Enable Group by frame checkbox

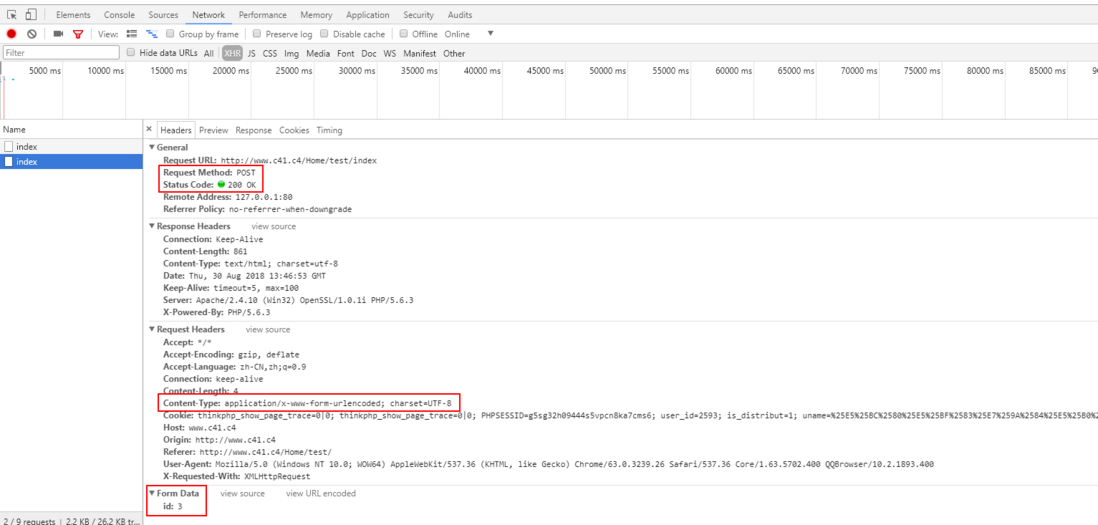170,34
